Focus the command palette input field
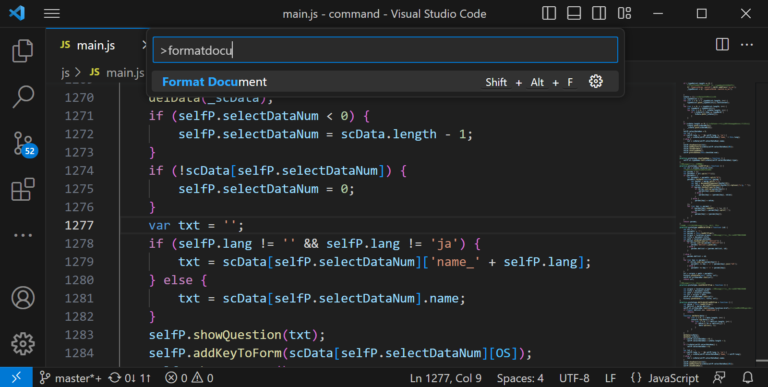 (385, 49)
